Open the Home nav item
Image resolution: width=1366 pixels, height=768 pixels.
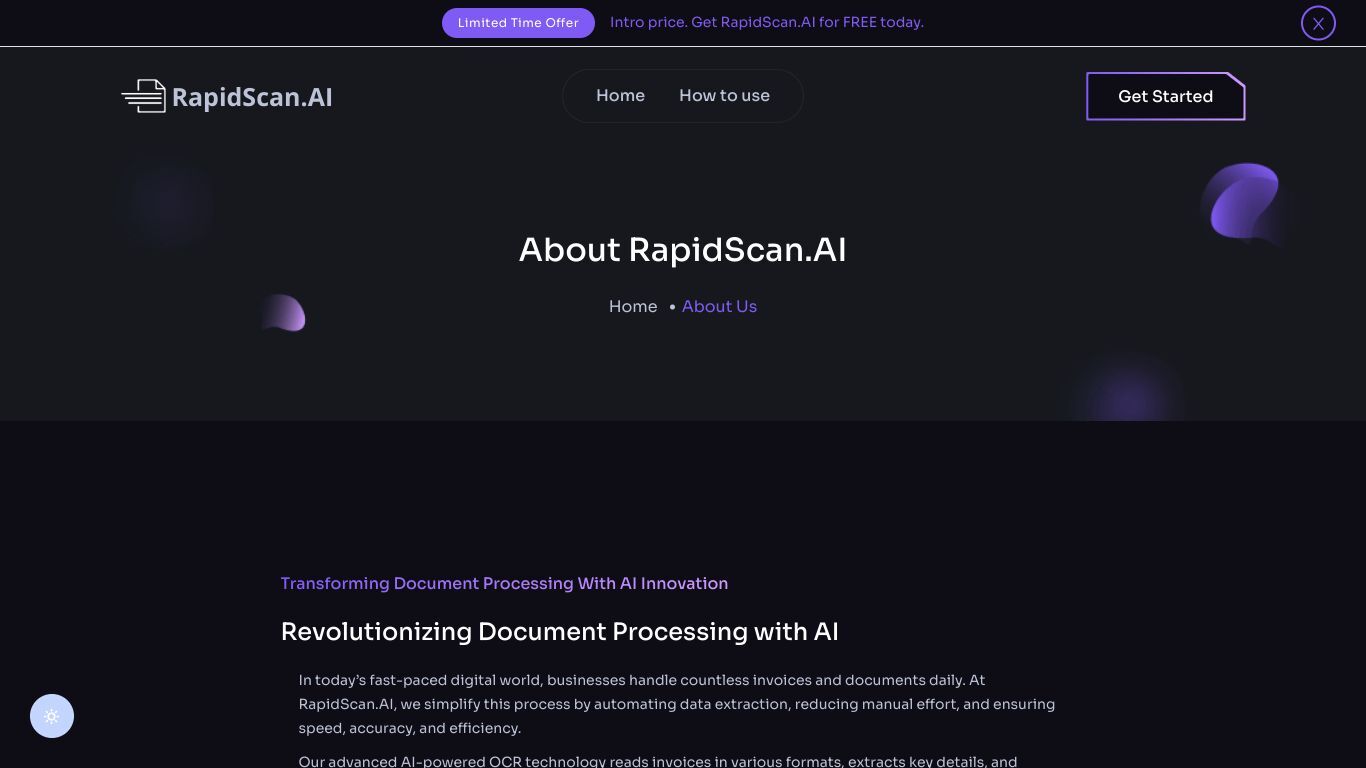point(620,96)
